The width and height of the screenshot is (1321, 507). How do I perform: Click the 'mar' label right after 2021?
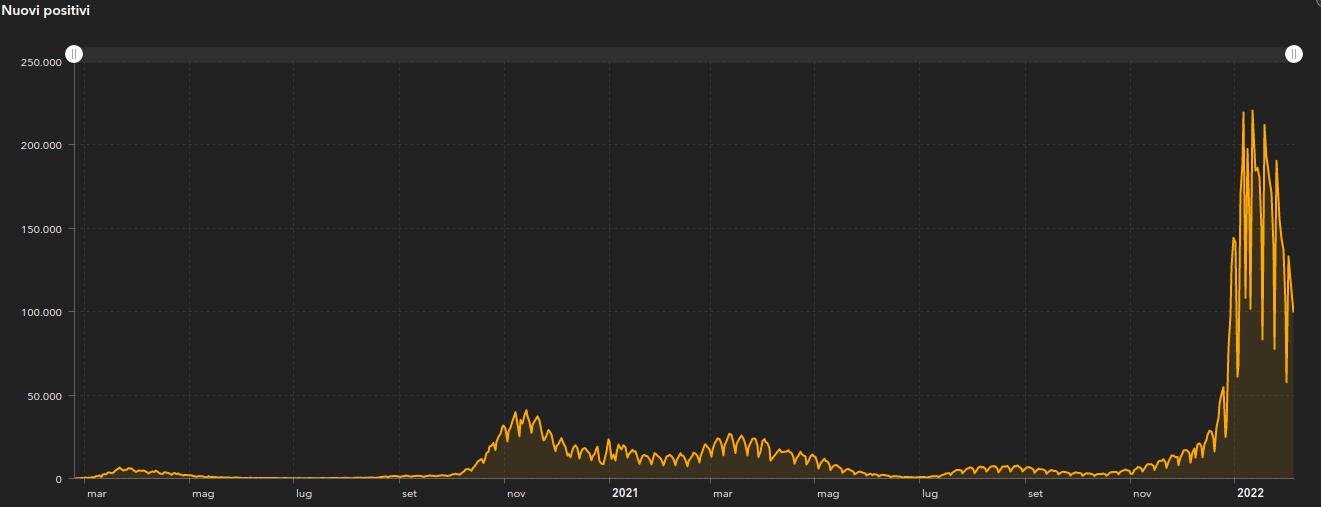click(722, 493)
